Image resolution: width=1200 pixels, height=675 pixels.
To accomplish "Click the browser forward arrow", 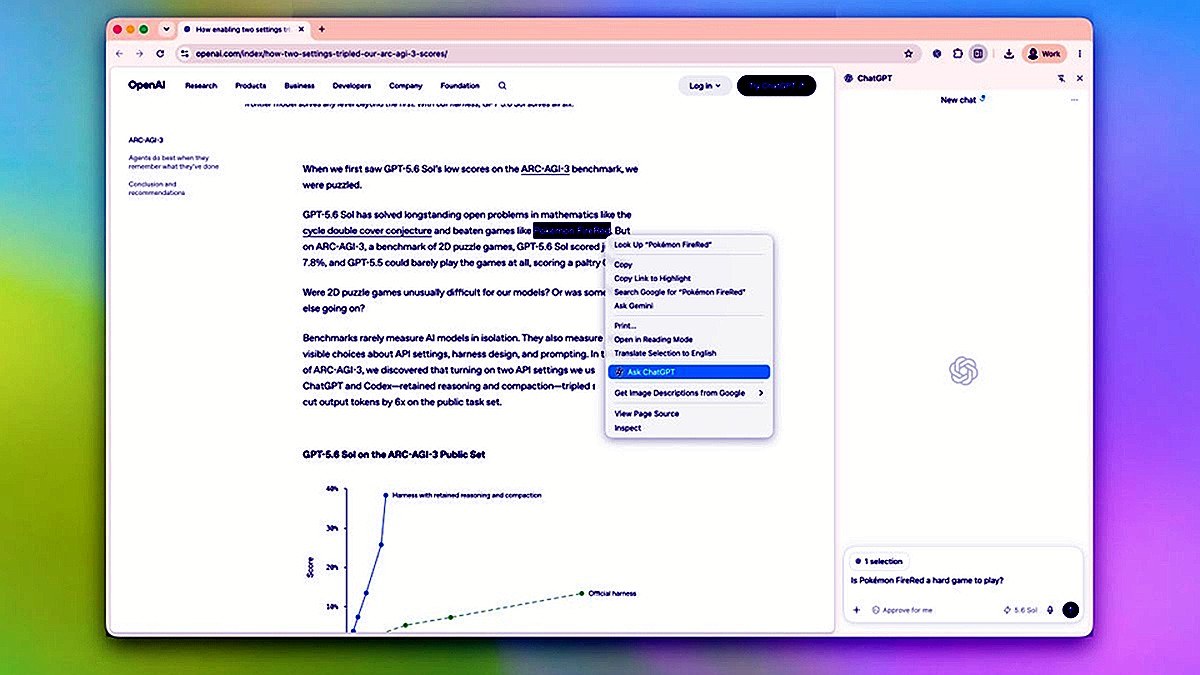I will 140,53.
